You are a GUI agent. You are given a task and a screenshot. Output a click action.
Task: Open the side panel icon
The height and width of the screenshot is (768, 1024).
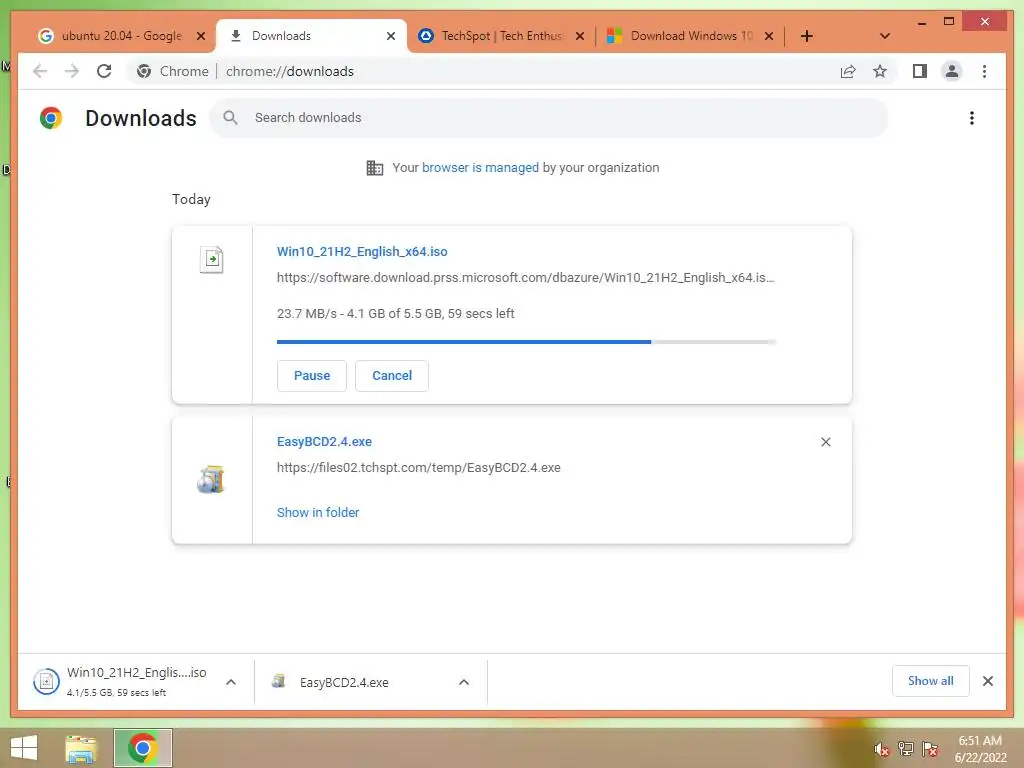[920, 71]
